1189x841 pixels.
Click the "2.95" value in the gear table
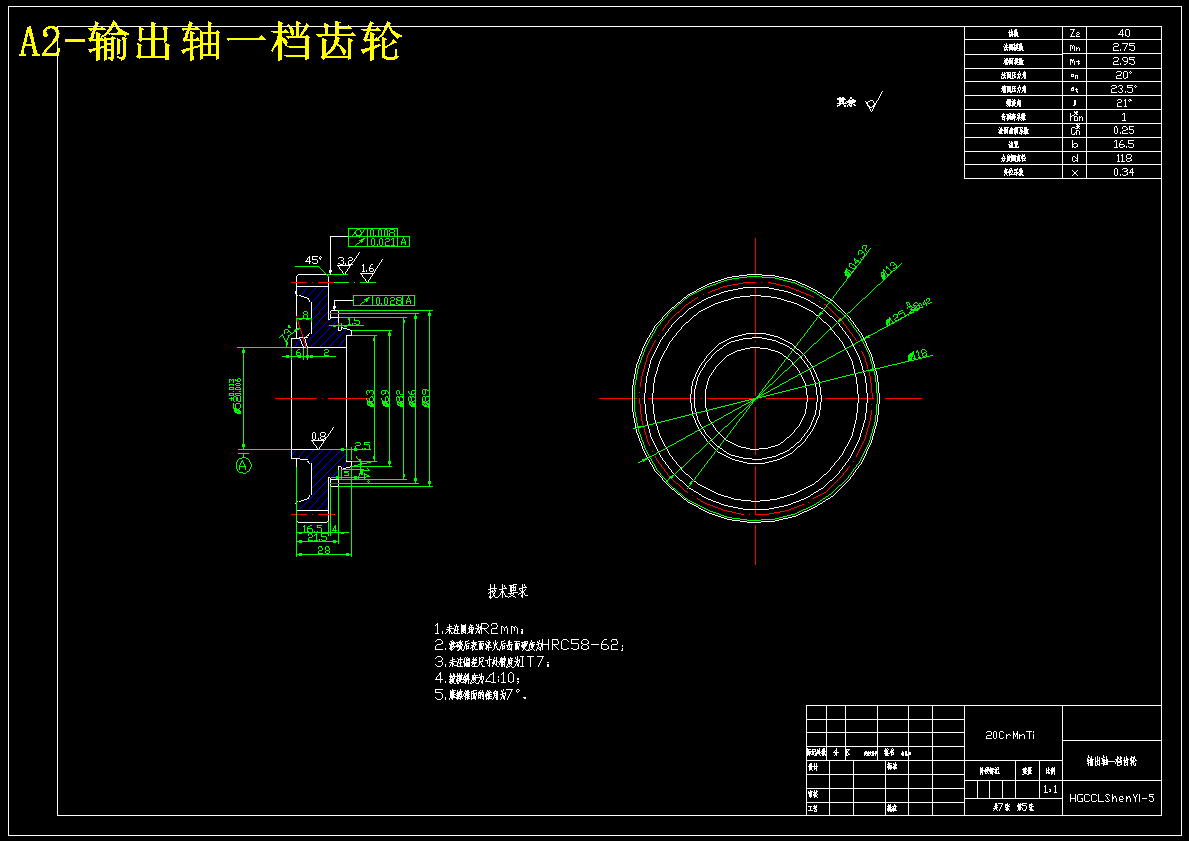(1124, 61)
